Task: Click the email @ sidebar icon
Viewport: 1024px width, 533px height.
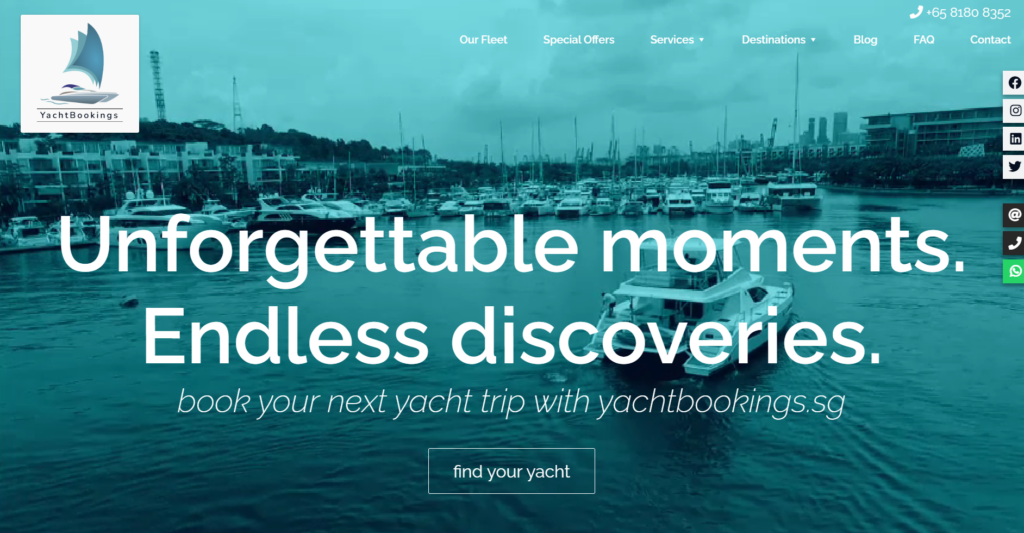Action: tap(1014, 215)
